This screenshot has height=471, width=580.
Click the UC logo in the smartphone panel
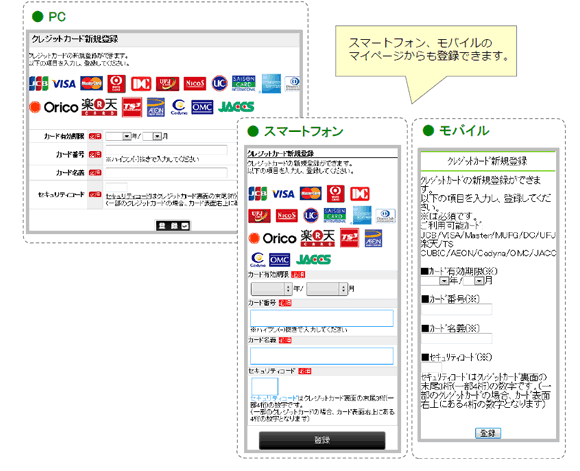[x=311, y=215]
